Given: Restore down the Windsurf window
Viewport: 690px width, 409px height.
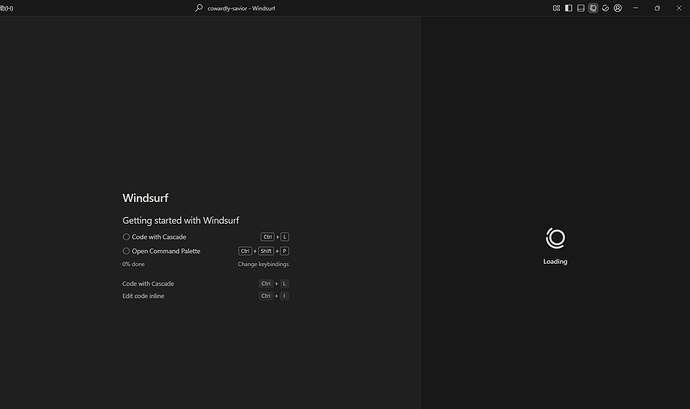Looking at the screenshot, I should (657, 8).
